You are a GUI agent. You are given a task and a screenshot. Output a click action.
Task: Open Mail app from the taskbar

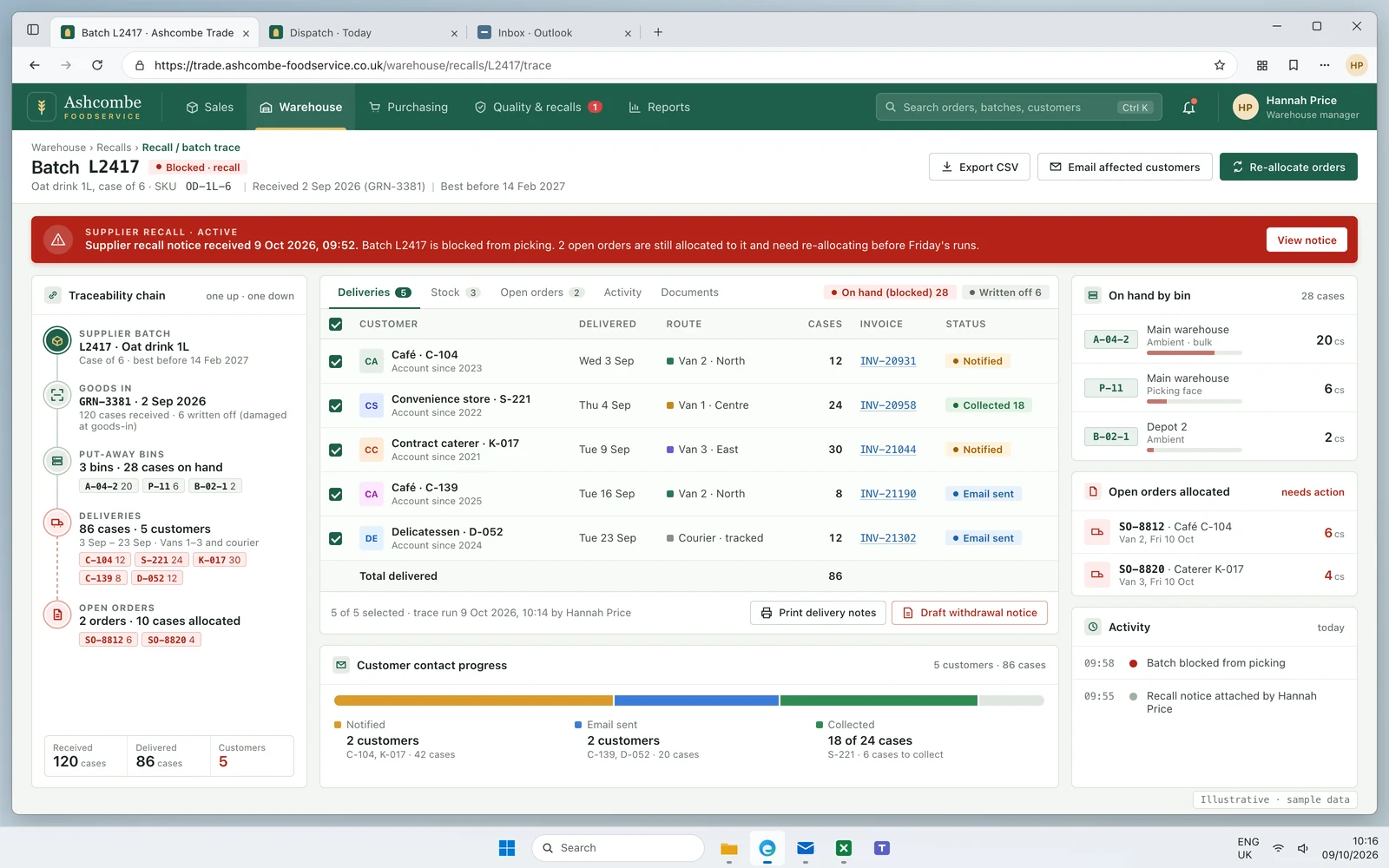pos(806,848)
